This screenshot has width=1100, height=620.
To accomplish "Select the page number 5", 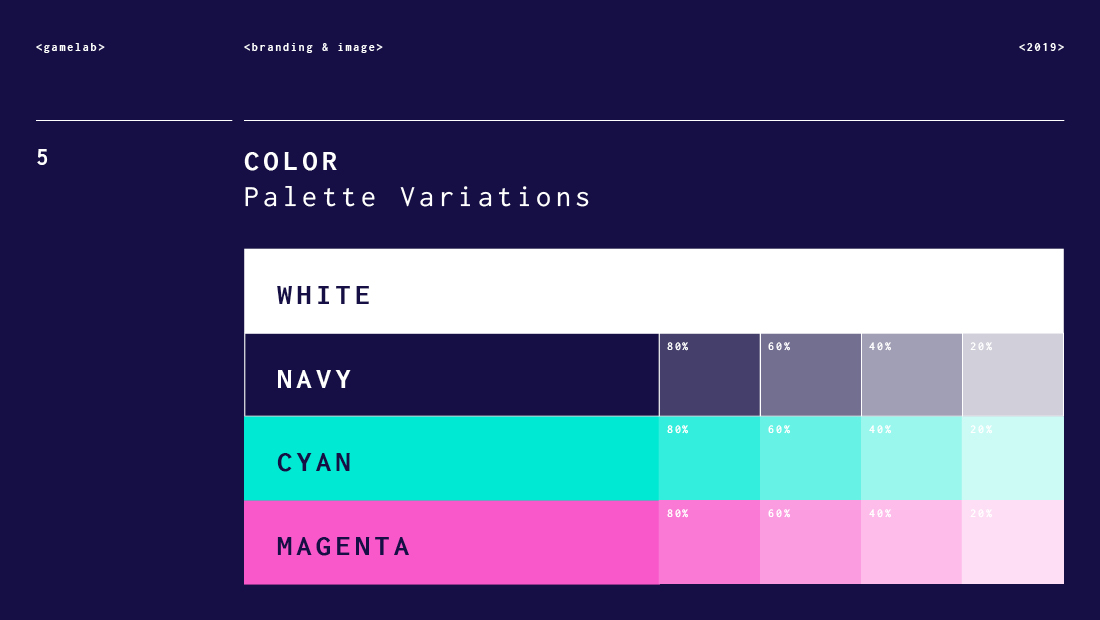I will click(x=42, y=158).
